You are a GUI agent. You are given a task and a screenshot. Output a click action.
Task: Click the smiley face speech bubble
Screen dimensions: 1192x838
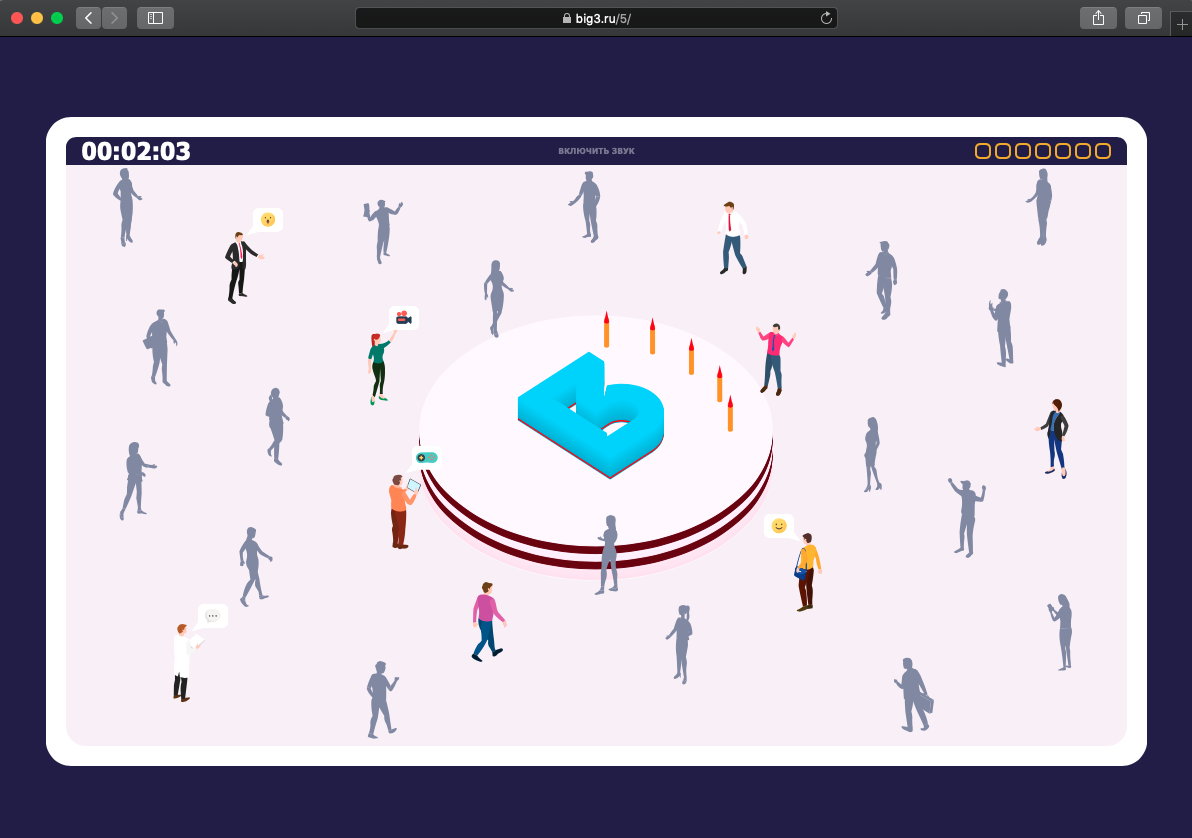778,526
